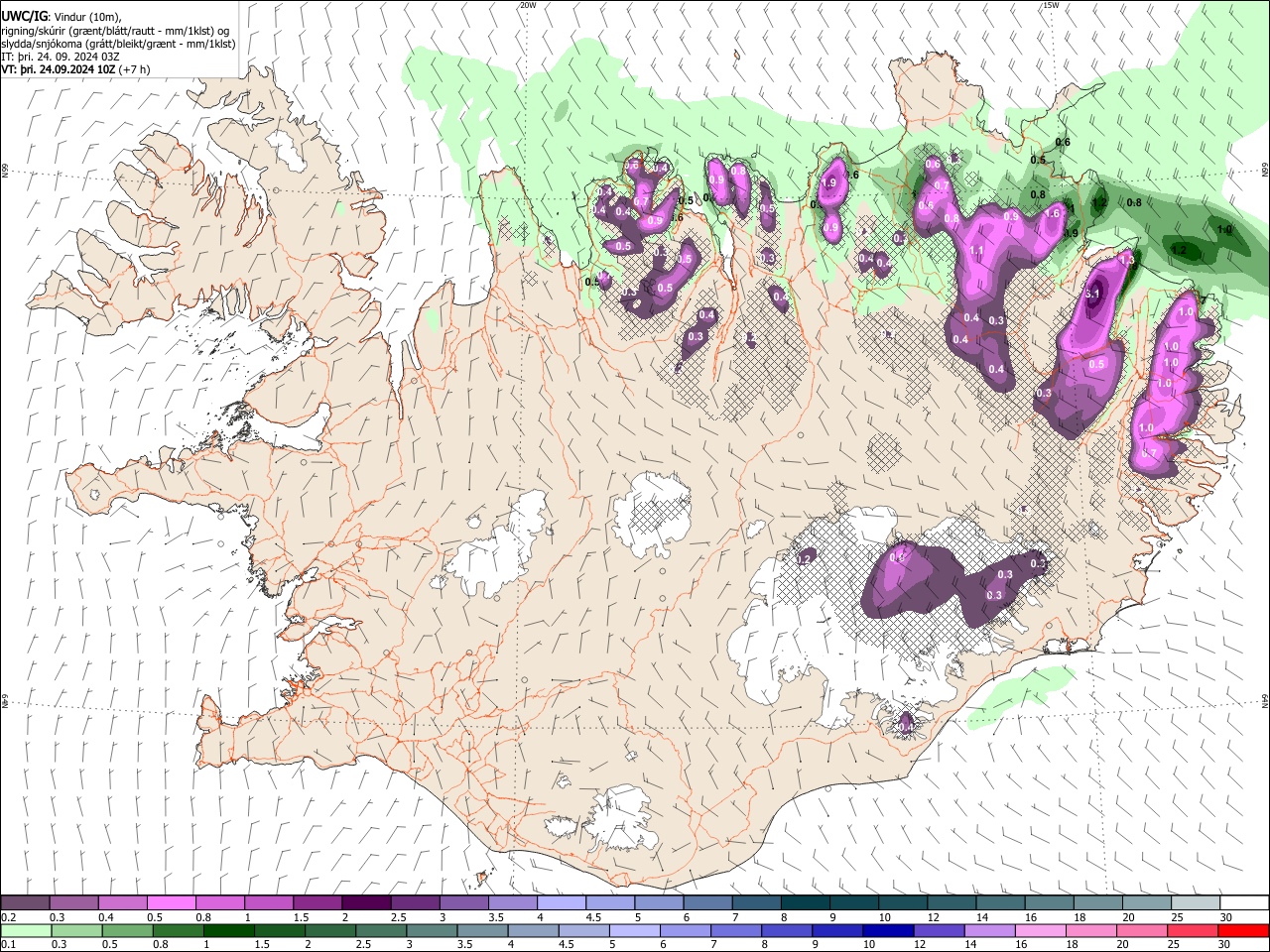
Task: Click the "3.1" precipitation value on map
Action: point(1094,294)
